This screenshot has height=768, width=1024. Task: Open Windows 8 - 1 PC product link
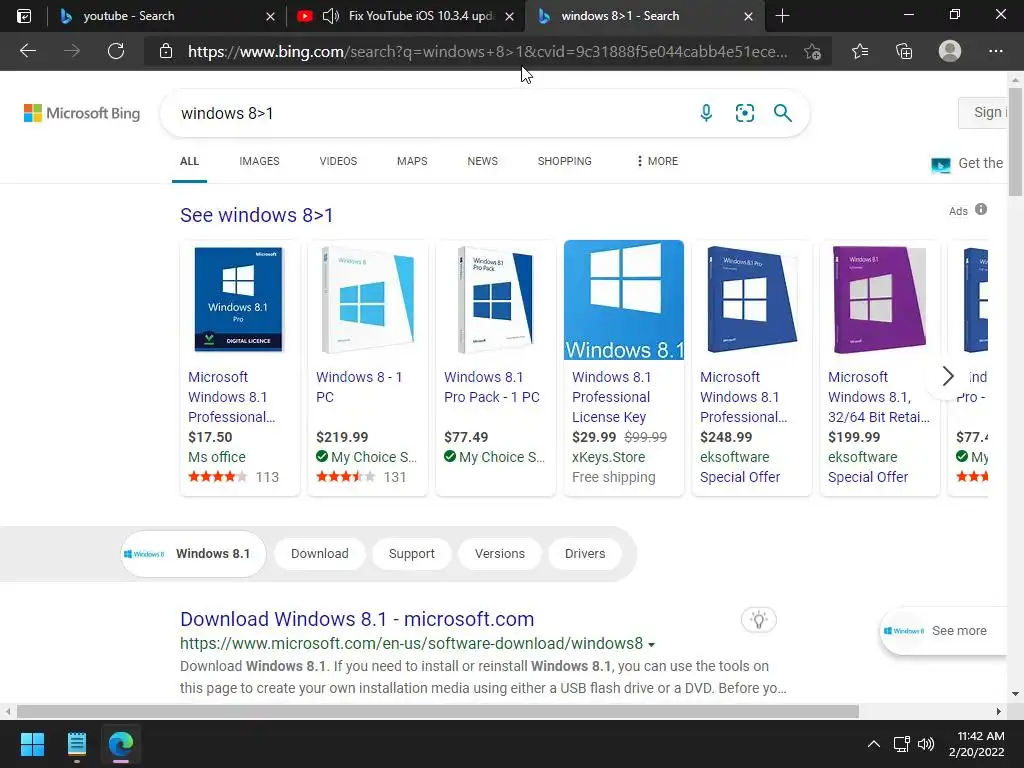359,387
